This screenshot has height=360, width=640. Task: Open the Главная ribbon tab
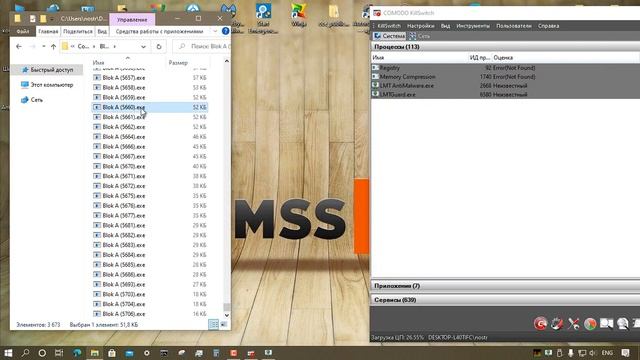coord(48,31)
